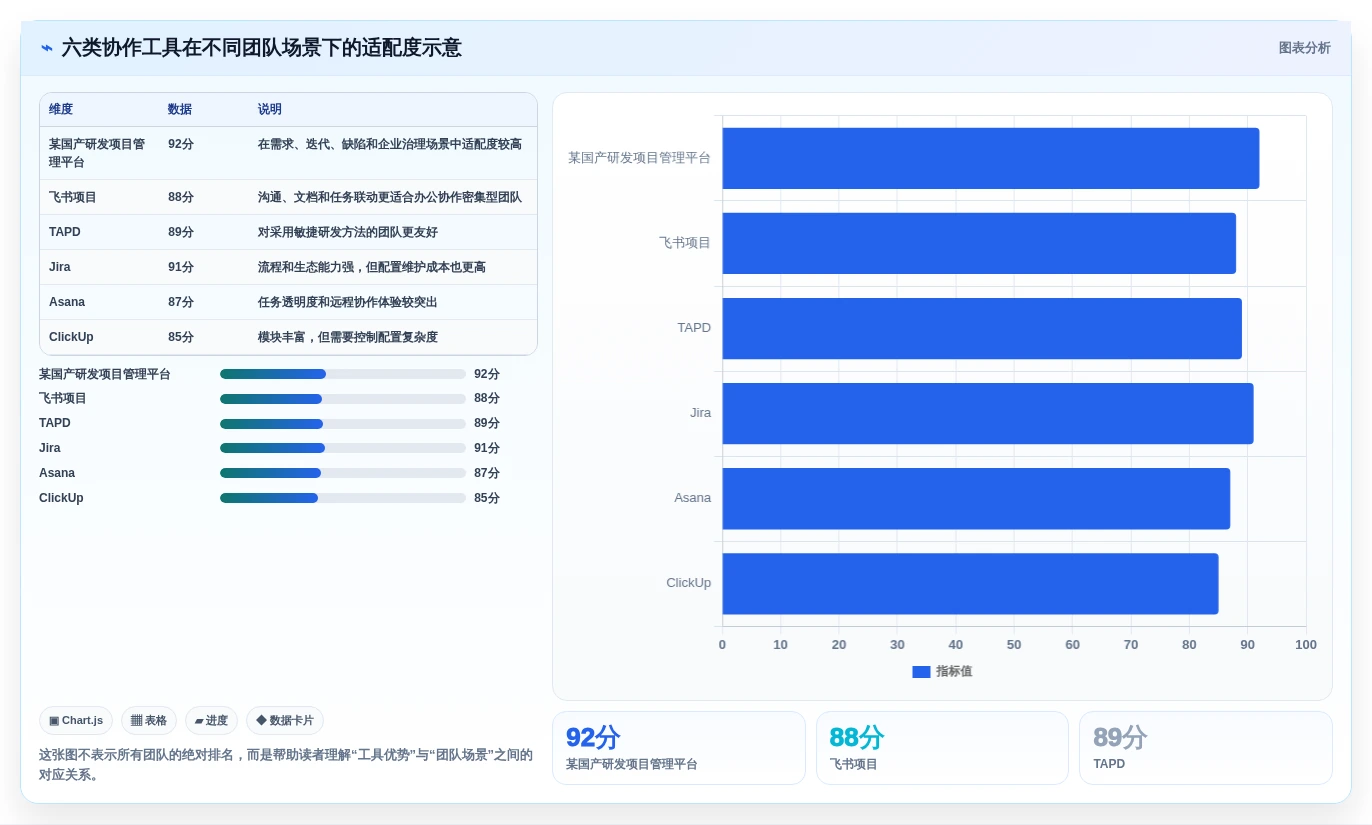Select the 进度 tag chip
This screenshot has height=825, width=1372.
pyautogui.click(x=211, y=720)
